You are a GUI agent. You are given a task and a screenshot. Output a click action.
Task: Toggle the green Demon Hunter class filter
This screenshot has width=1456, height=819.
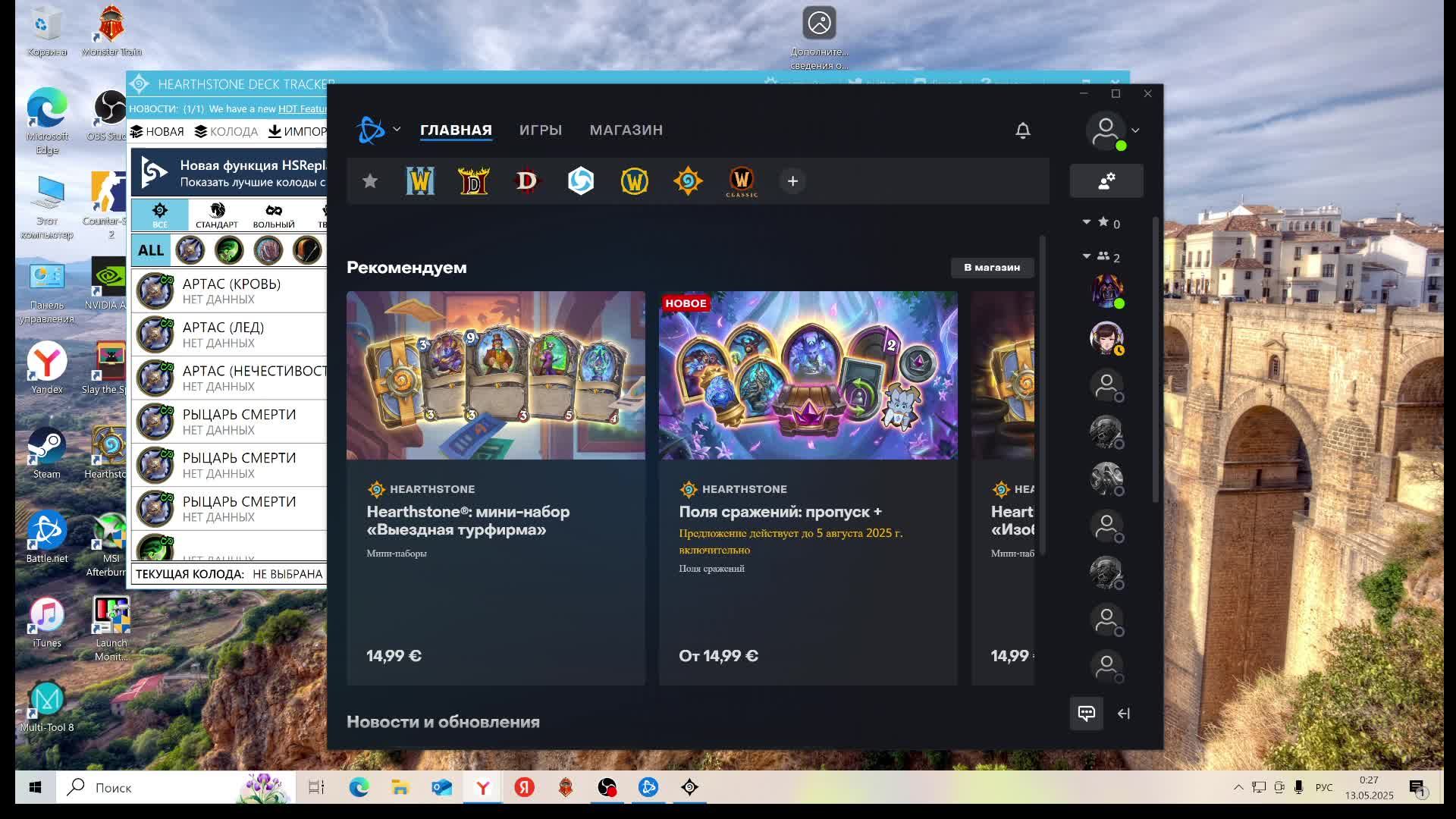click(229, 251)
